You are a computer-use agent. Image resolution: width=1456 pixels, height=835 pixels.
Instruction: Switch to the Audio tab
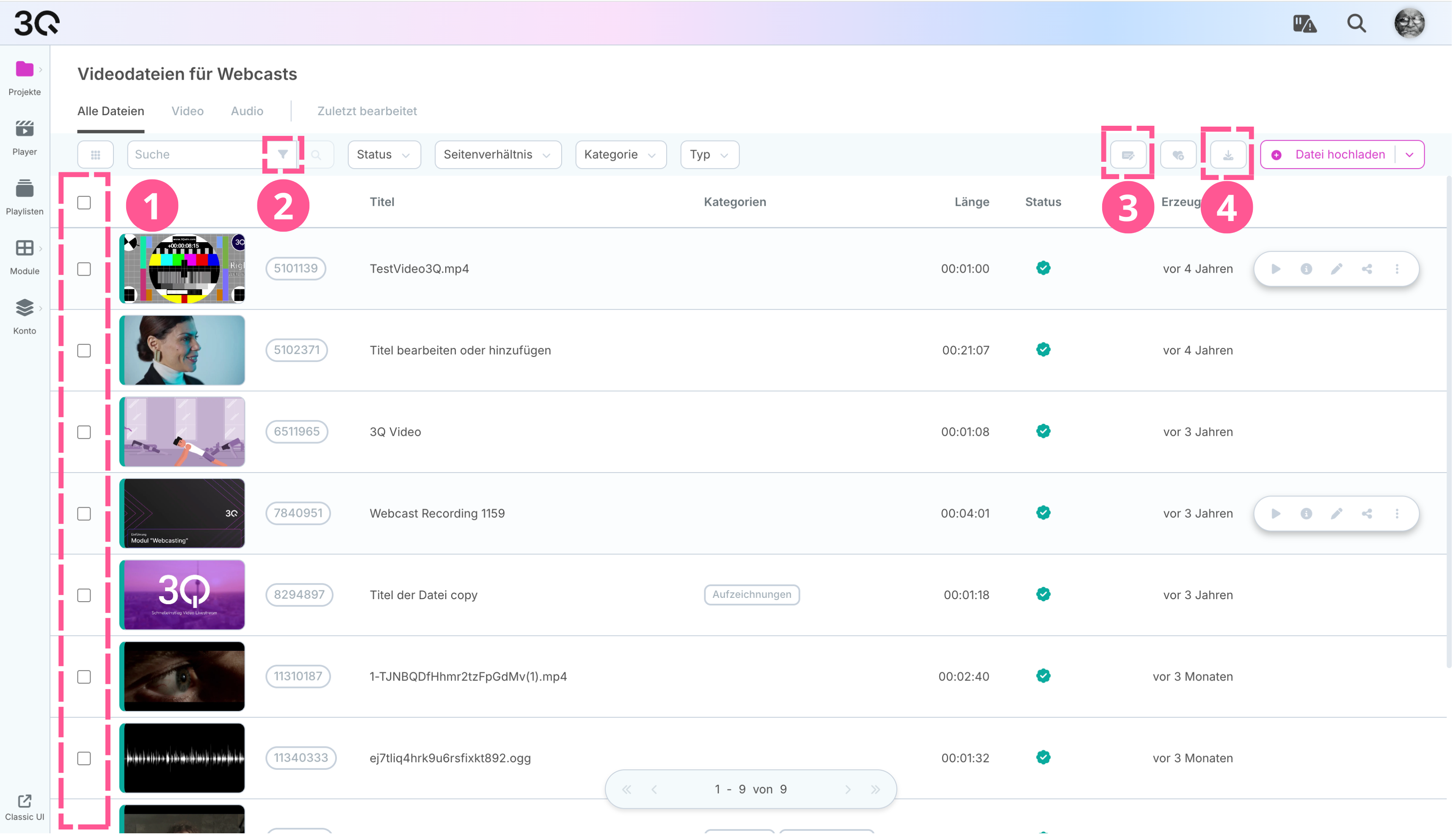point(248,111)
